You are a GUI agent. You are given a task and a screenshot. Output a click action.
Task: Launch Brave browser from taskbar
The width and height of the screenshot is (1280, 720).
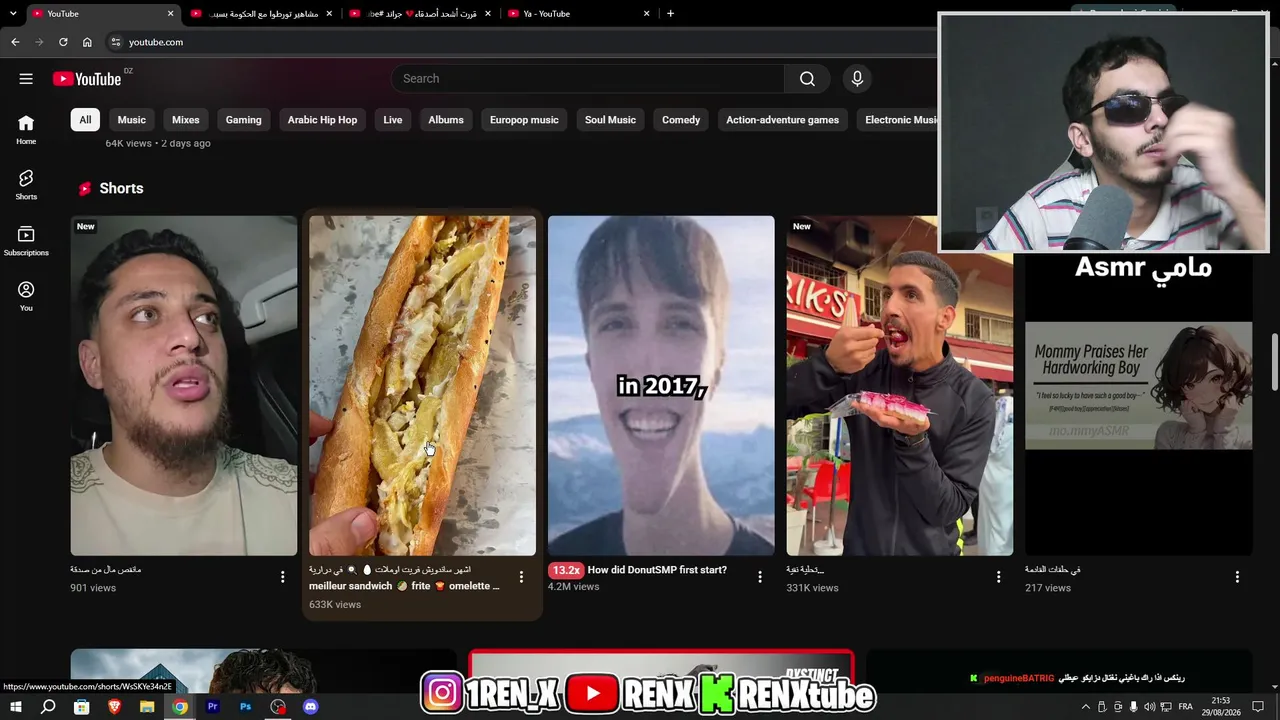(x=114, y=707)
